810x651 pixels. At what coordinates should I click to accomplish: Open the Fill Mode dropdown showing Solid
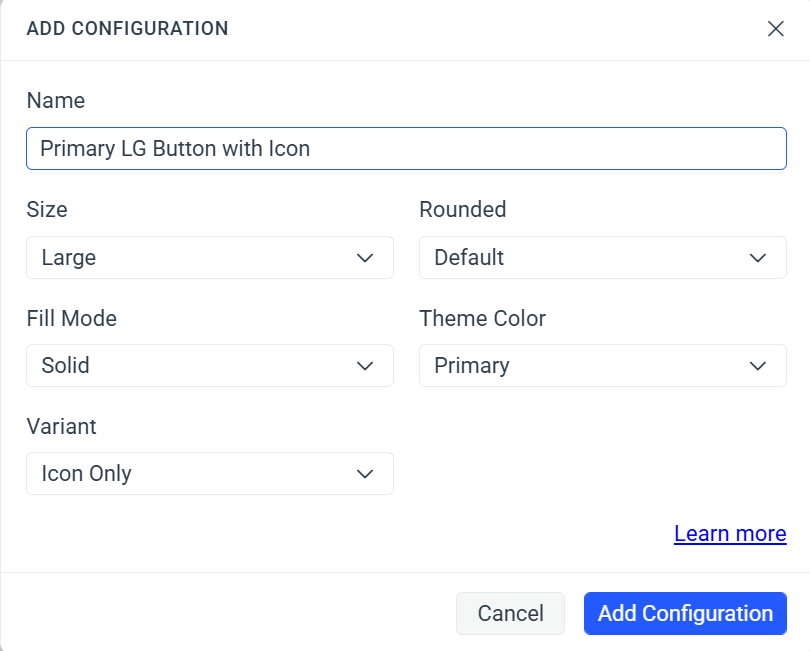click(x=210, y=365)
